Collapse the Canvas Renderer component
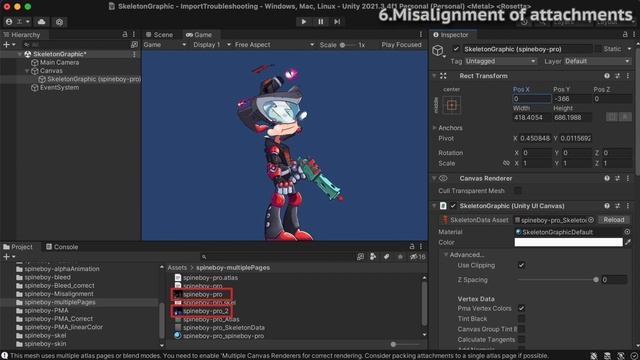The height and width of the screenshot is (360, 640). pos(434,178)
